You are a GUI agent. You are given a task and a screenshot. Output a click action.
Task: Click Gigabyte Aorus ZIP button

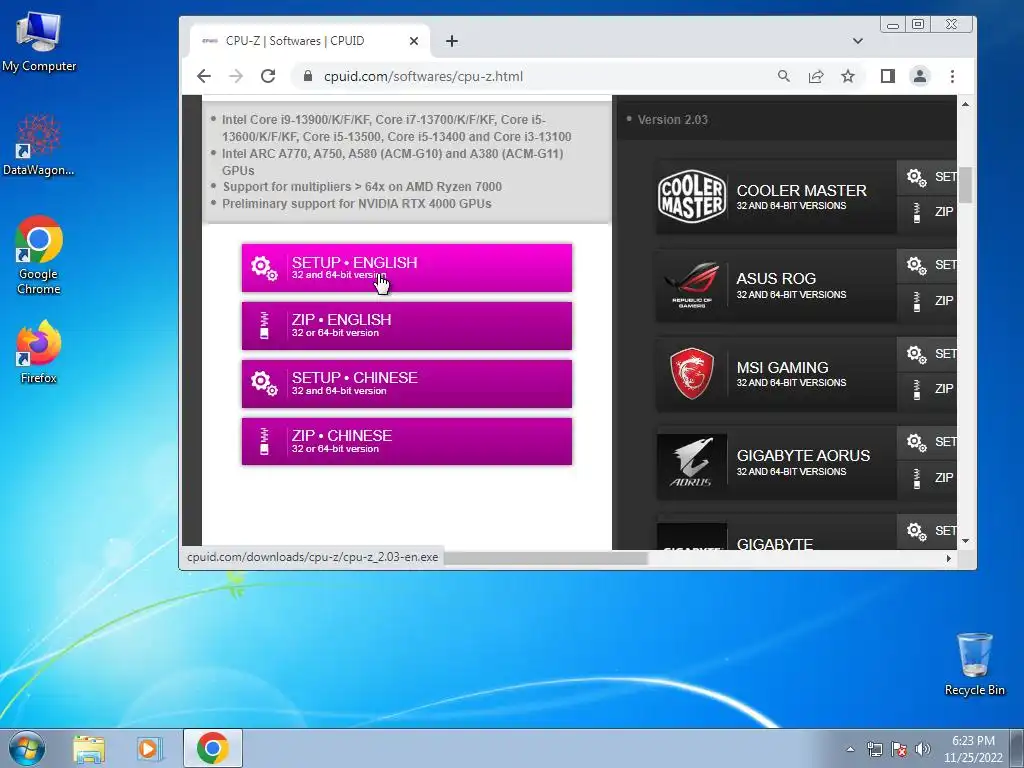tap(927, 478)
